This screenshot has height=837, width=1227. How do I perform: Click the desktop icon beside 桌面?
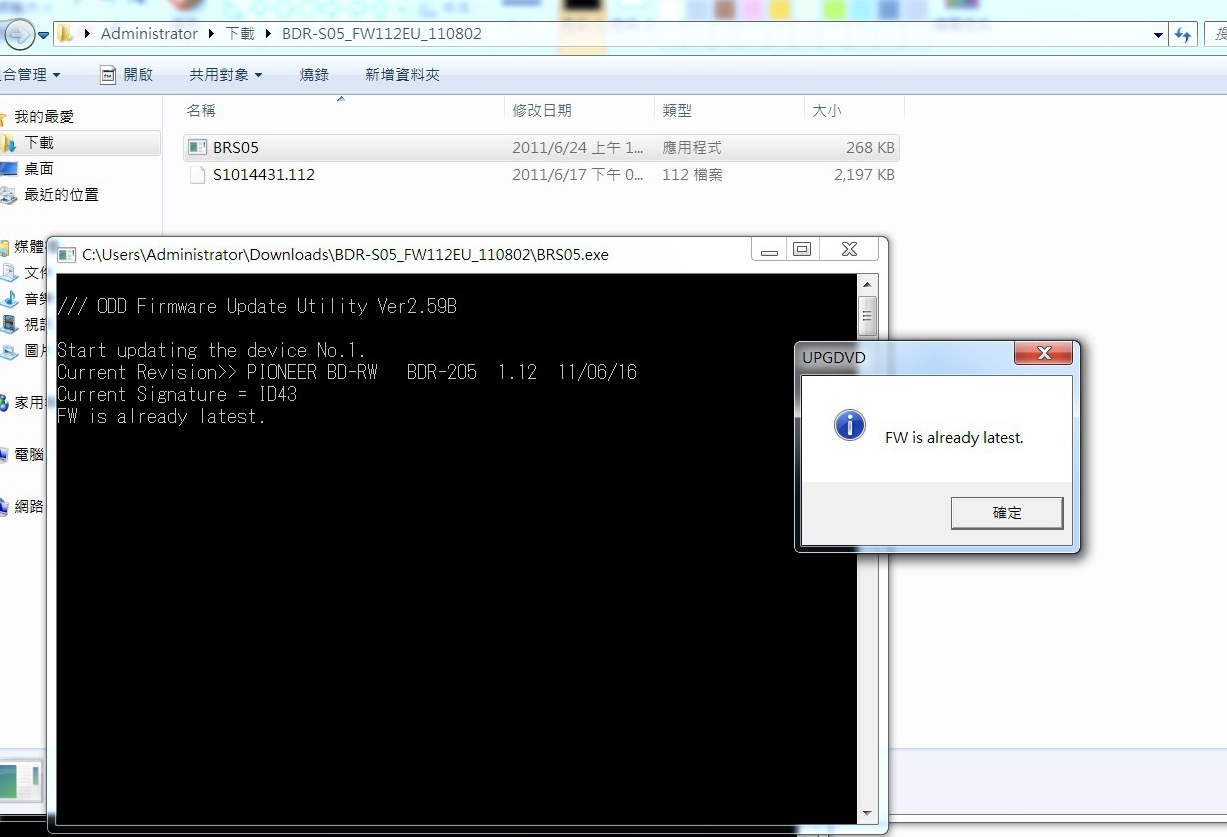(x=9, y=169)
